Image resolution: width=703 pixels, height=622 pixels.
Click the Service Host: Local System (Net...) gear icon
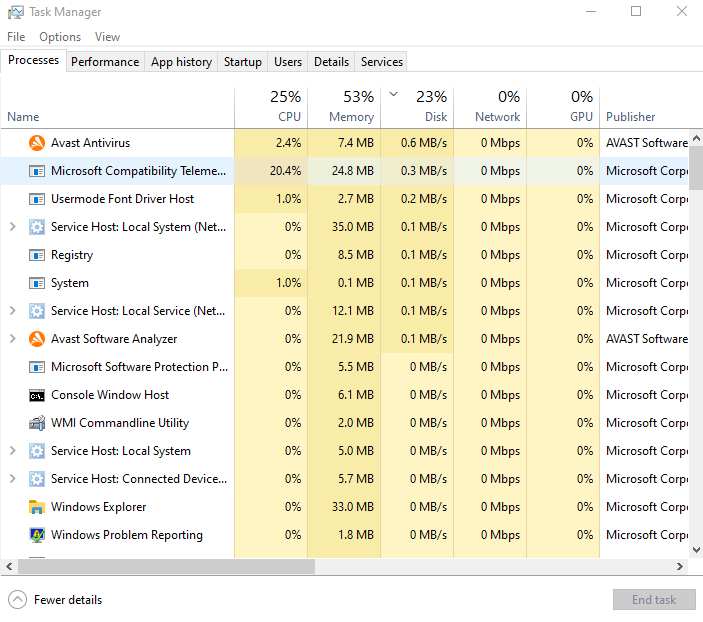point(37,227)
